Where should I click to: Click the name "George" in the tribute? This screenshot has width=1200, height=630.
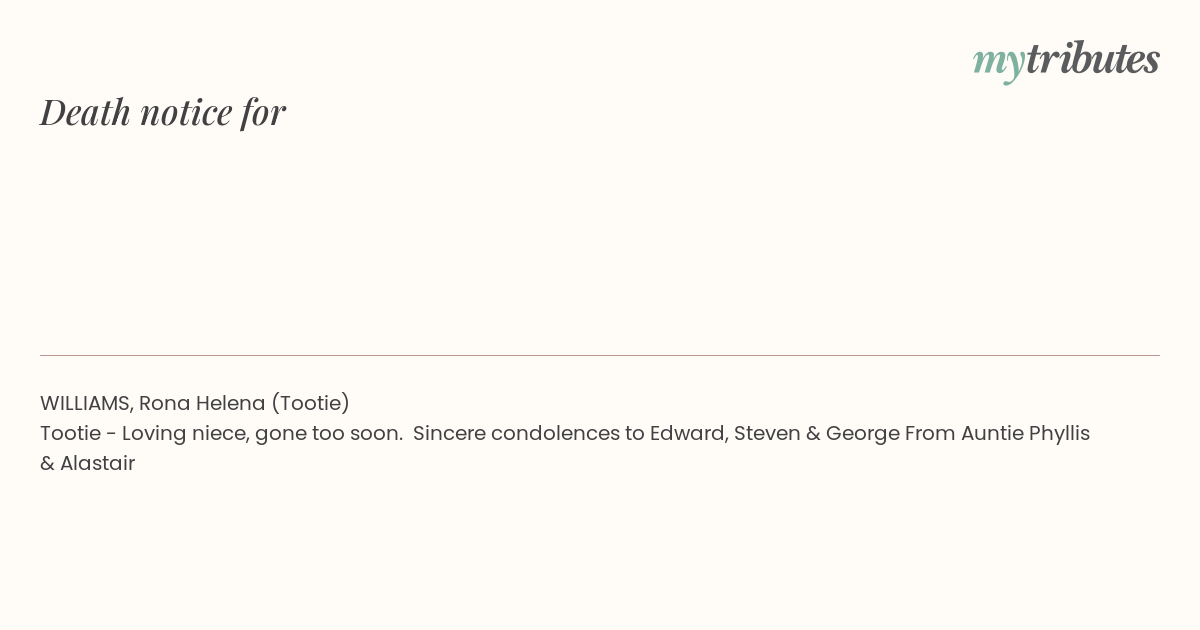point(862,433)
